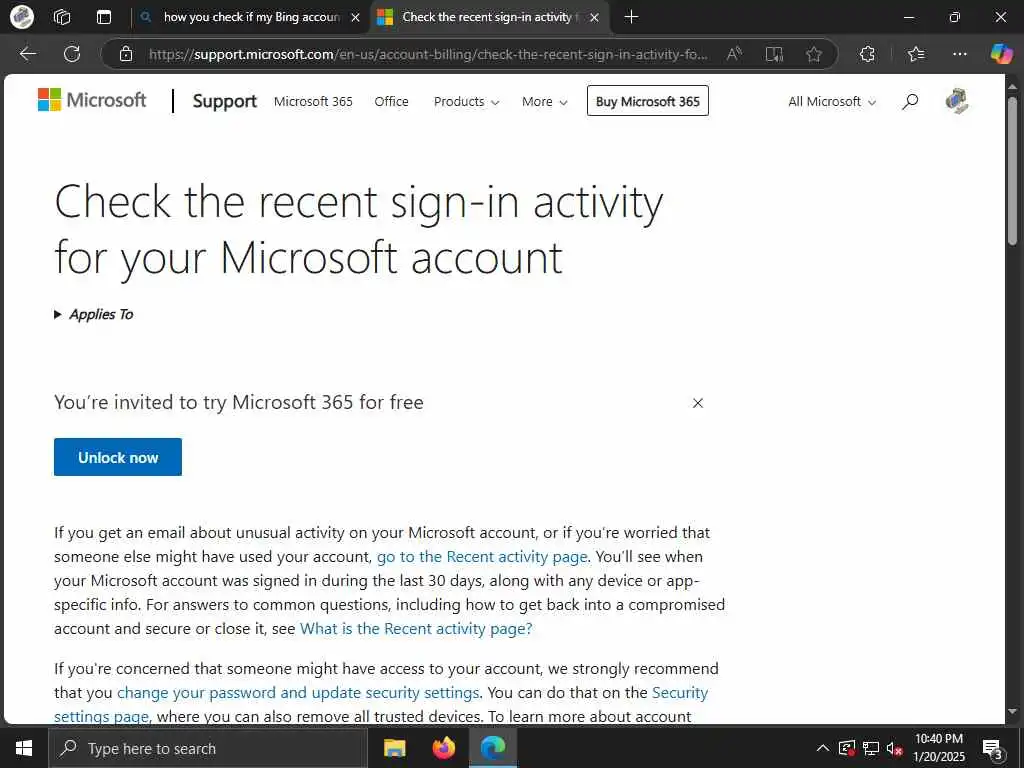Open the notification center icon
The height and width of the screenshot is (768, 1024).
click(x=993, y=748)
